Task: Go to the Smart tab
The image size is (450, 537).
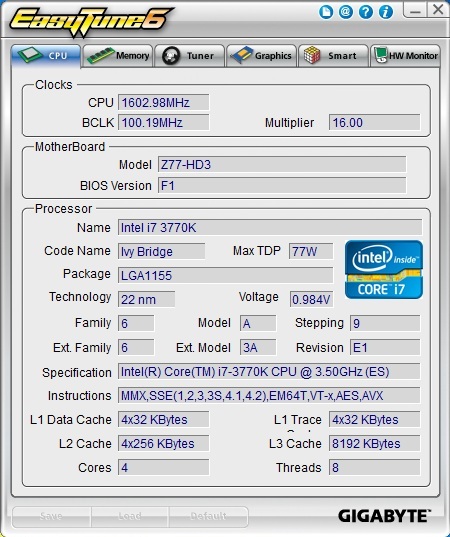Action: tap(333, 55)
